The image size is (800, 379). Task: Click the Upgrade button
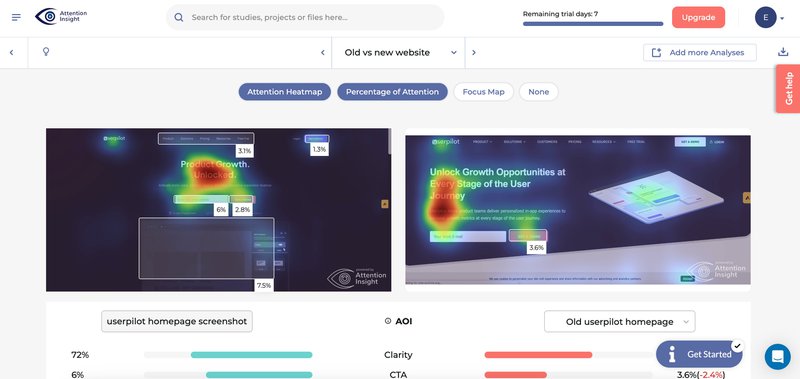(x=698, y=17)
